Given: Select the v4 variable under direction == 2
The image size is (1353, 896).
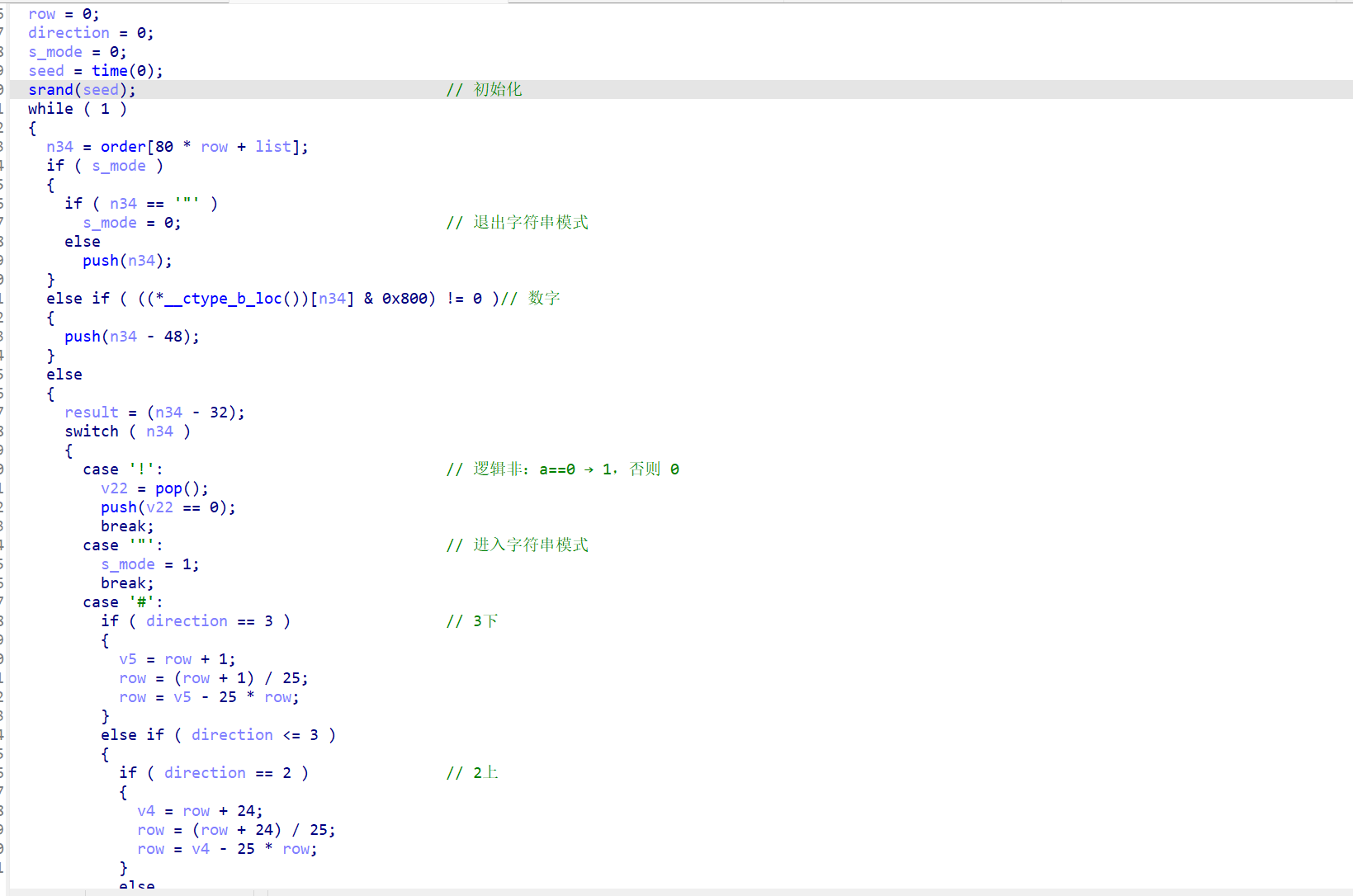Looking at the screenshot, I should point(146,811).
